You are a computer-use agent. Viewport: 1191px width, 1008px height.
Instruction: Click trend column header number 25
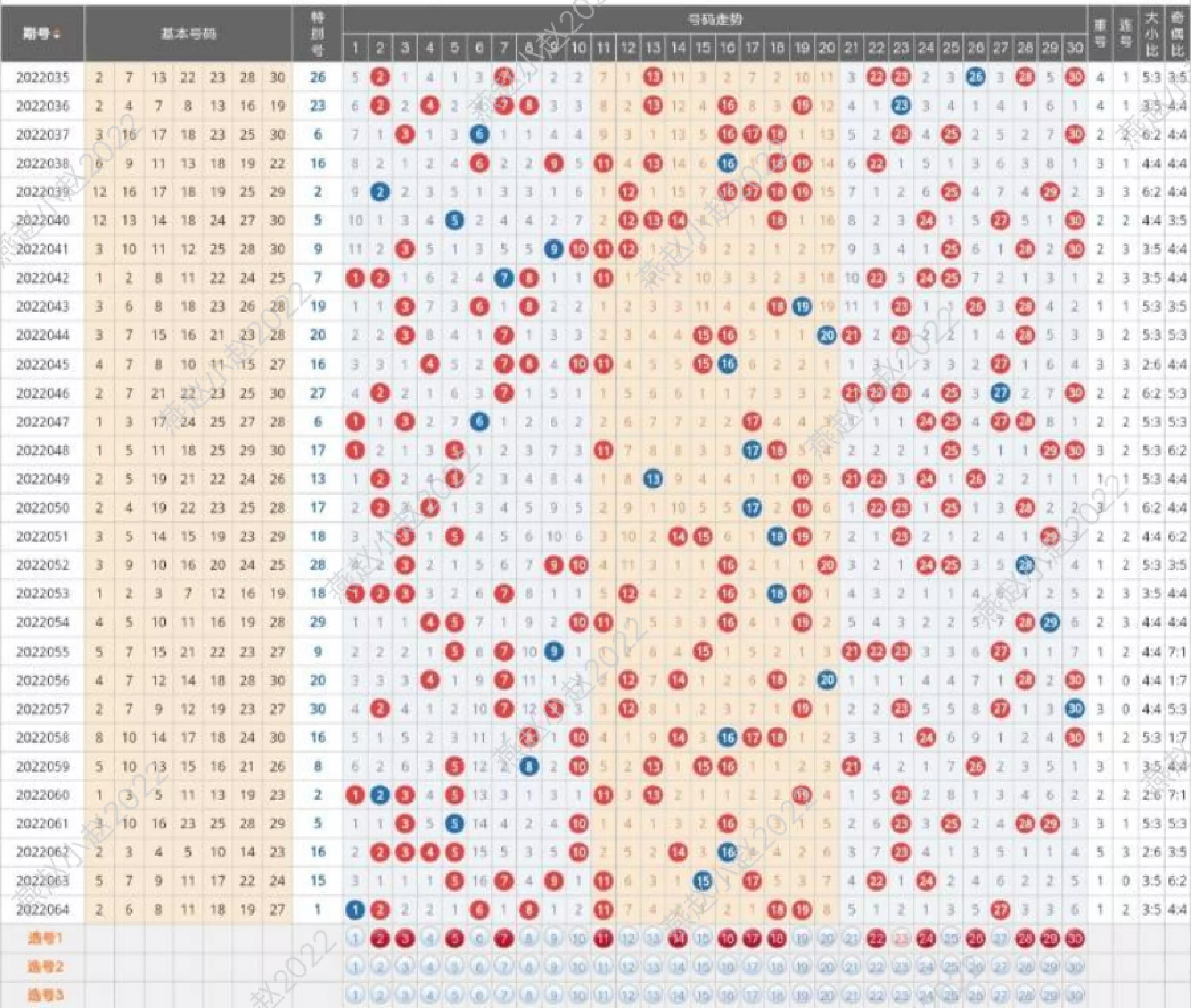[x=951, y=48]
